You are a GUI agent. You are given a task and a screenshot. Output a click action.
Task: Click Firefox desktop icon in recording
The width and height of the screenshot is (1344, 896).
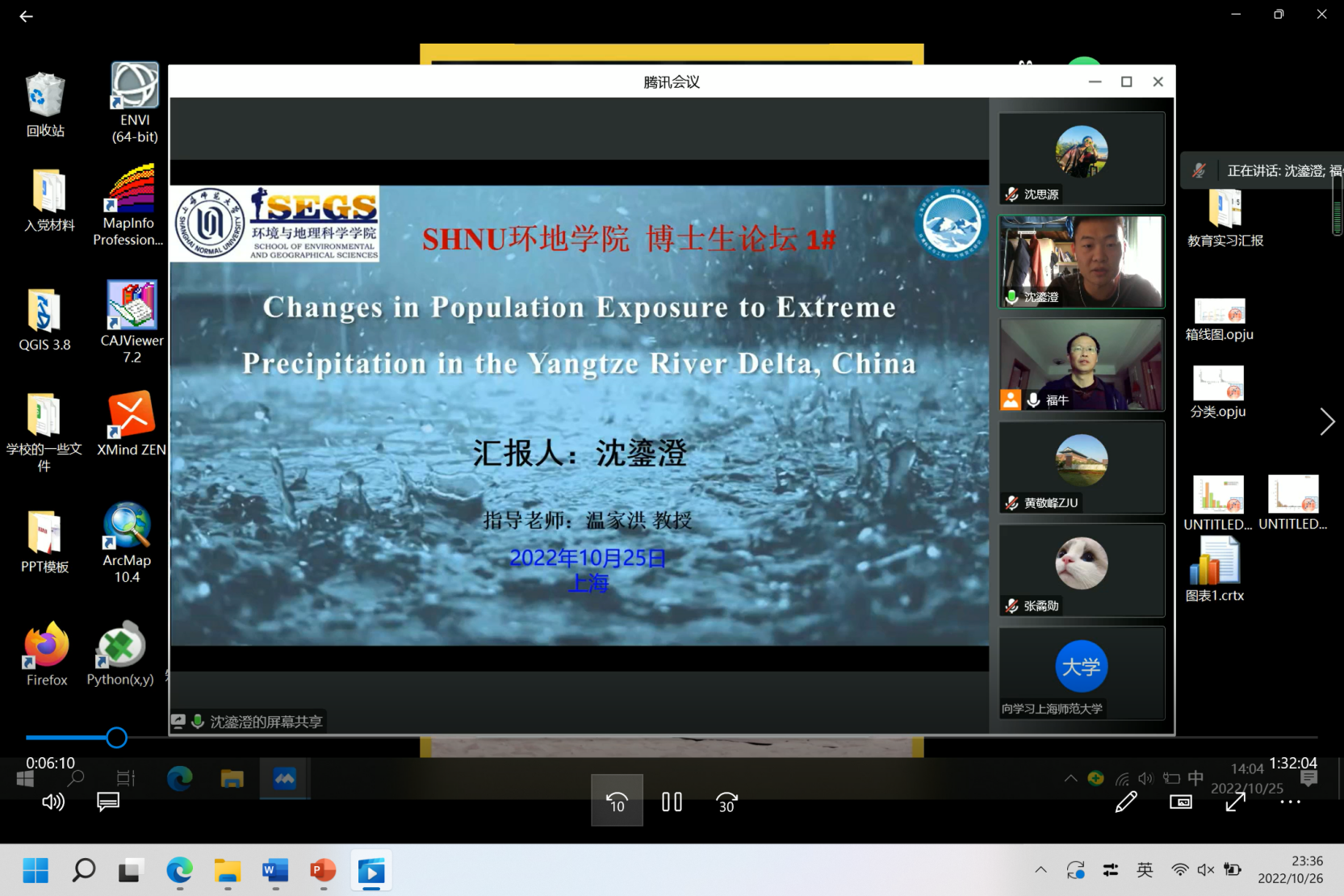(x=47, y=654)
